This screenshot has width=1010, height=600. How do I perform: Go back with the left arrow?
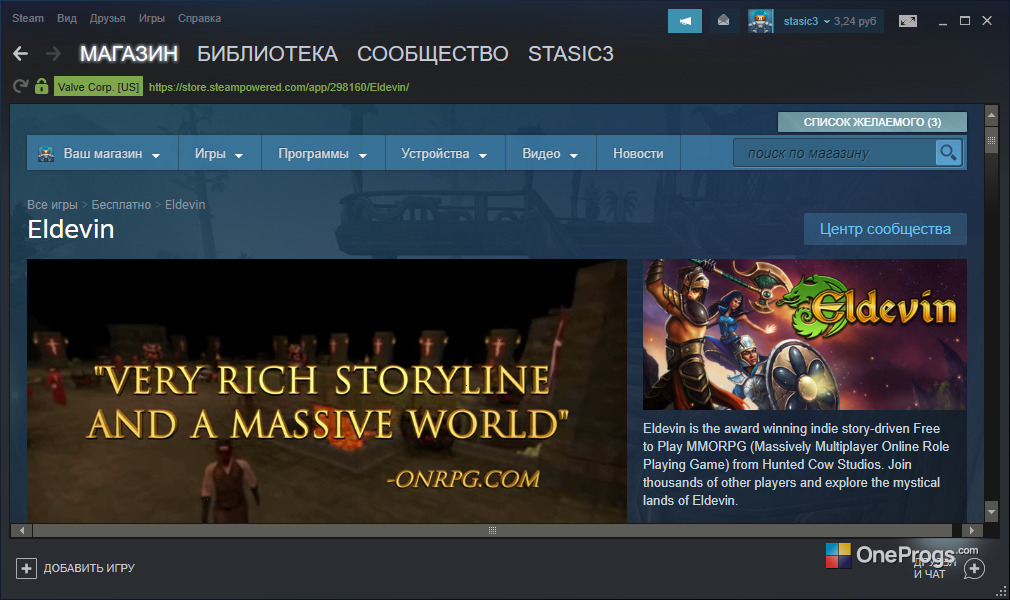point(21,53)
